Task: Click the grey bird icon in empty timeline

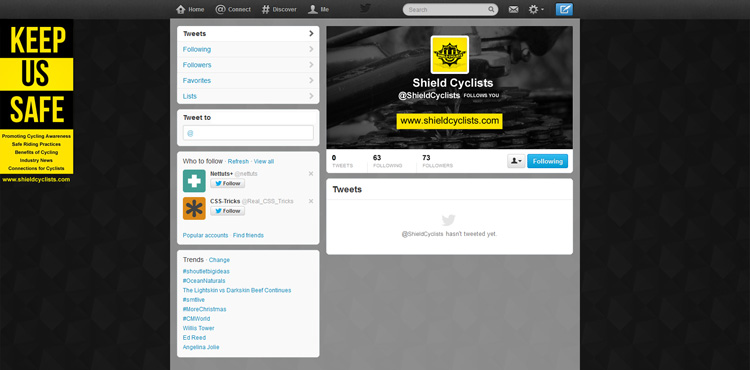Action: [x=449, y=220]
